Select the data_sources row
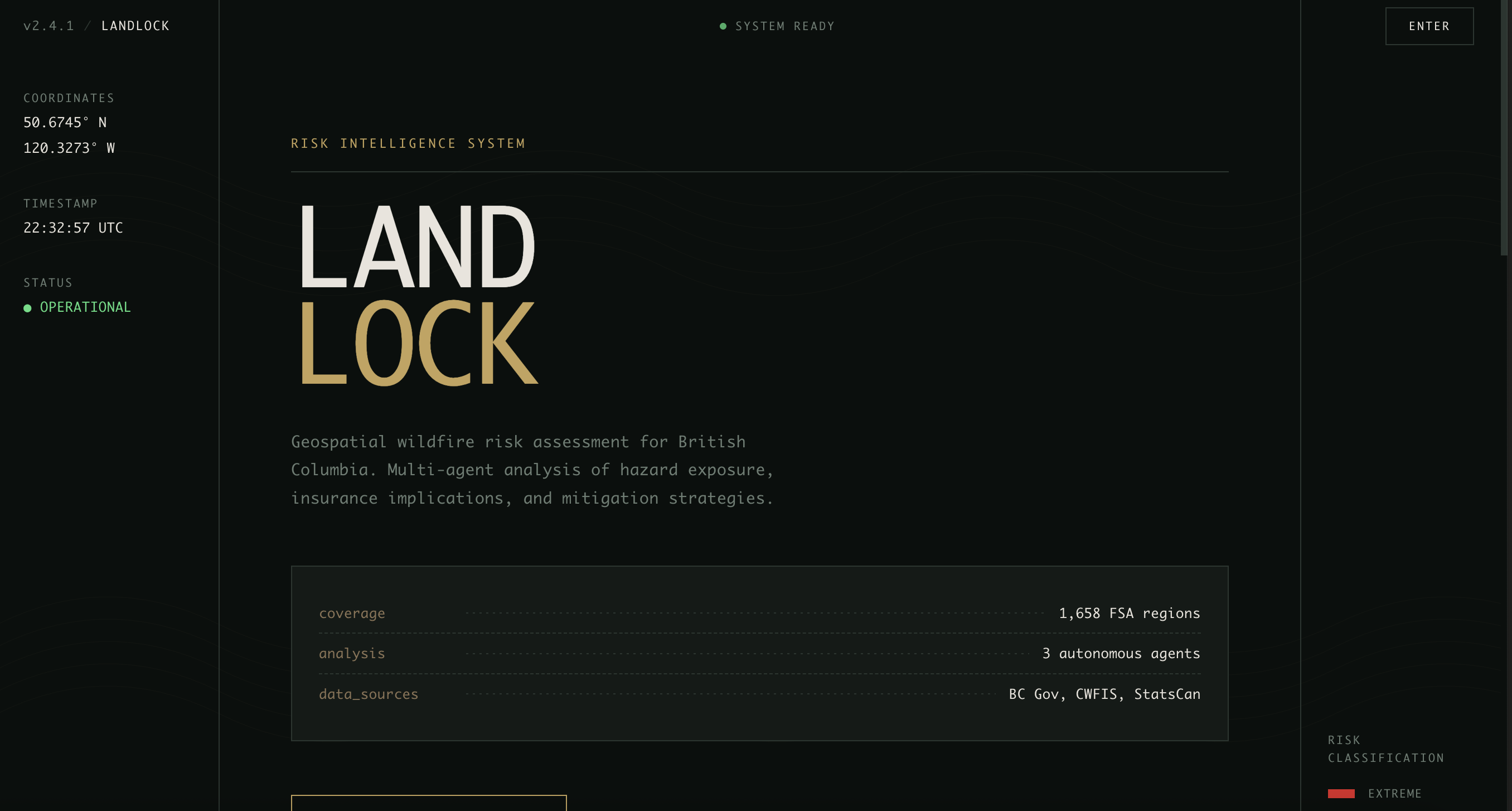The width and height of the screenshot is (1512, 811). [x=759, y=693]
